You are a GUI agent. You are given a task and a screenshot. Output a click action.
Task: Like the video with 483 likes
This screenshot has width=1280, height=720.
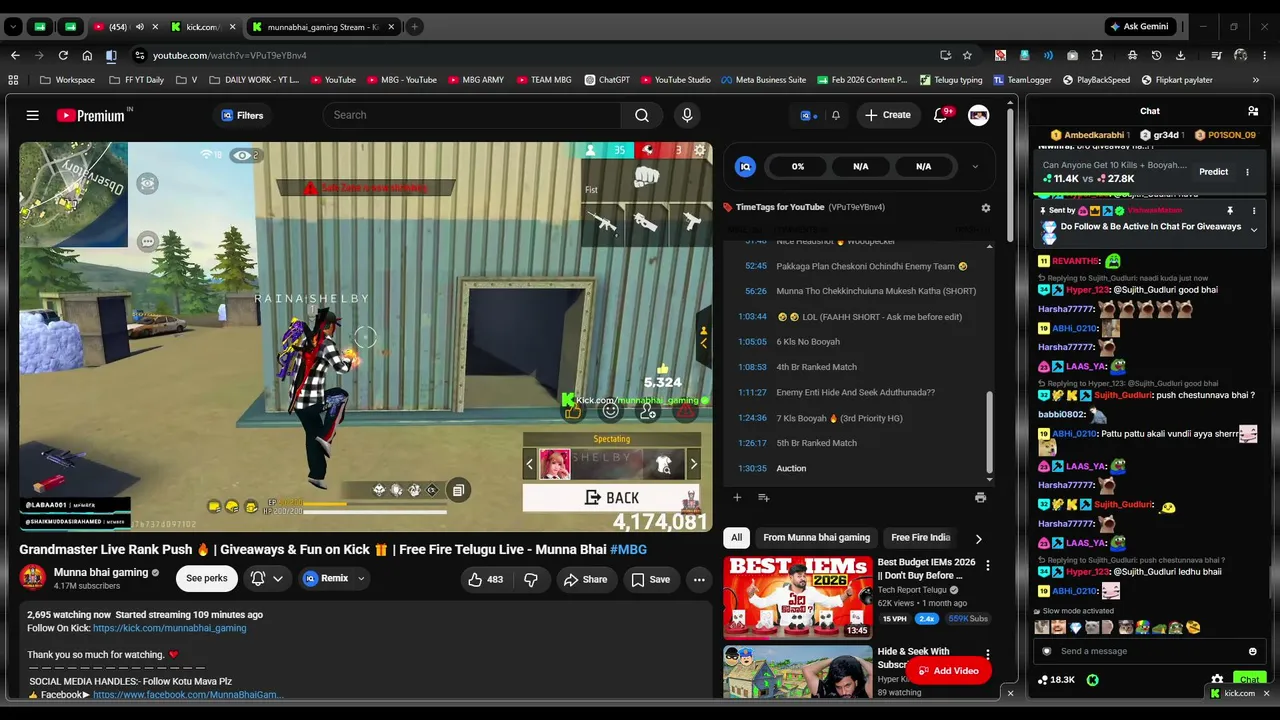[x=487, y=579]
